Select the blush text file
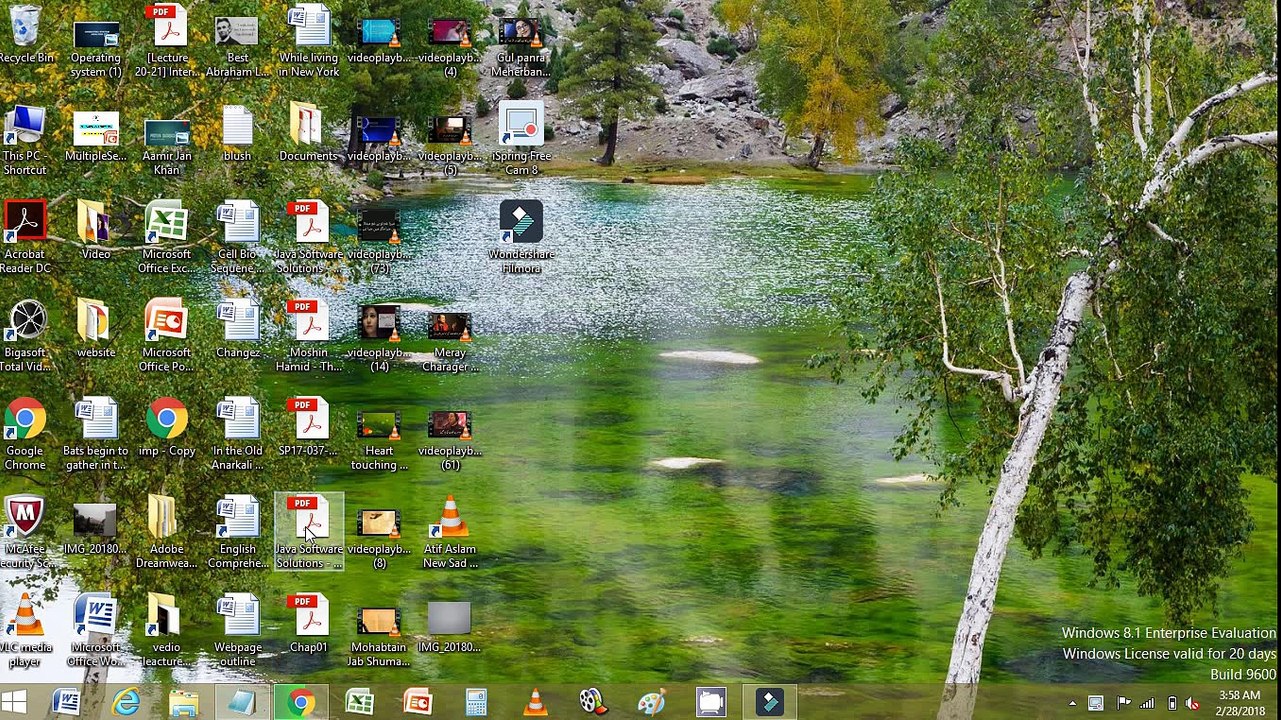Screen dimensions: 1281x720 [237, 134]
